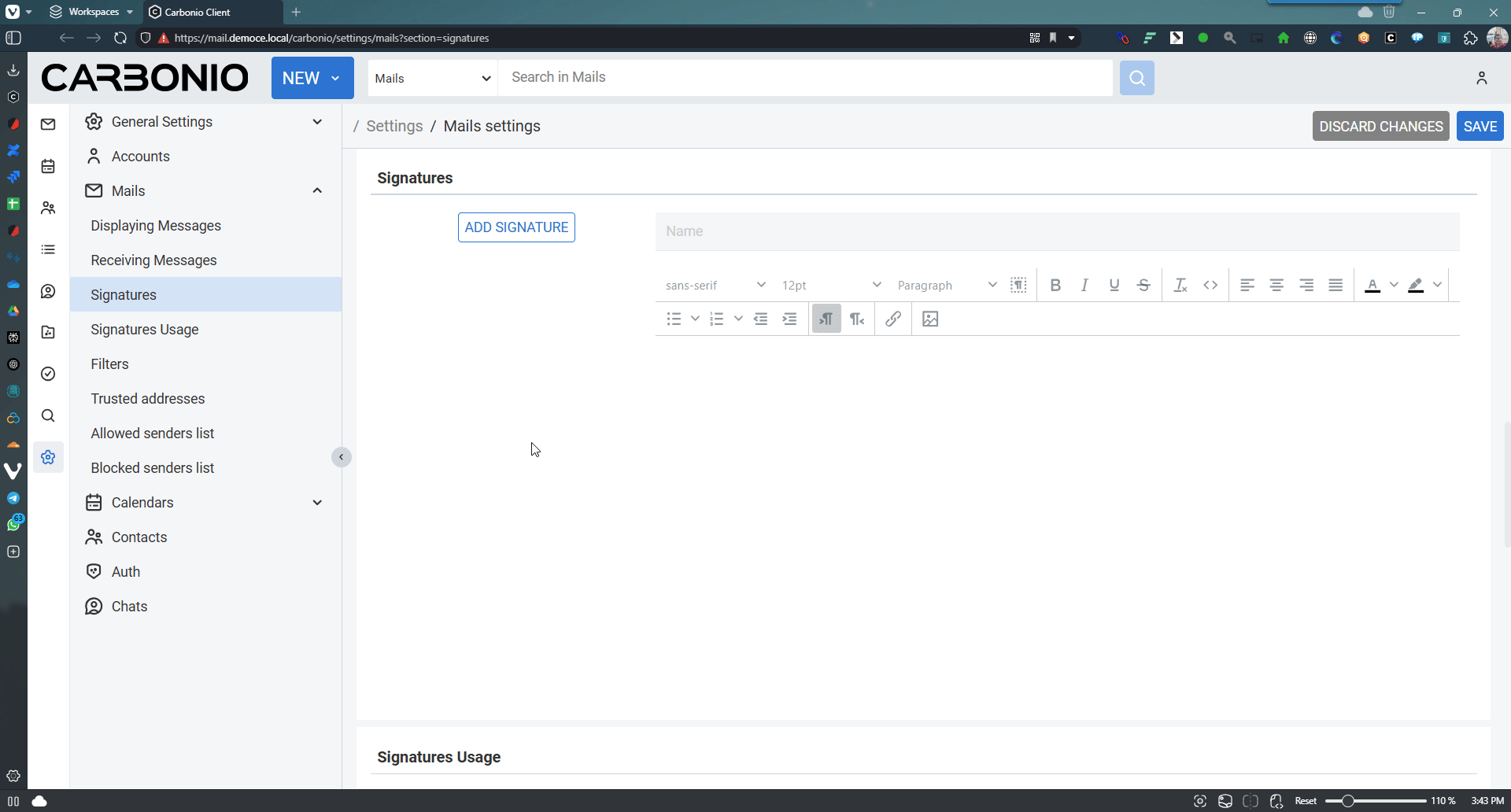
Task: Open bullet list style dropdown
Action: [x=695, y=319]
